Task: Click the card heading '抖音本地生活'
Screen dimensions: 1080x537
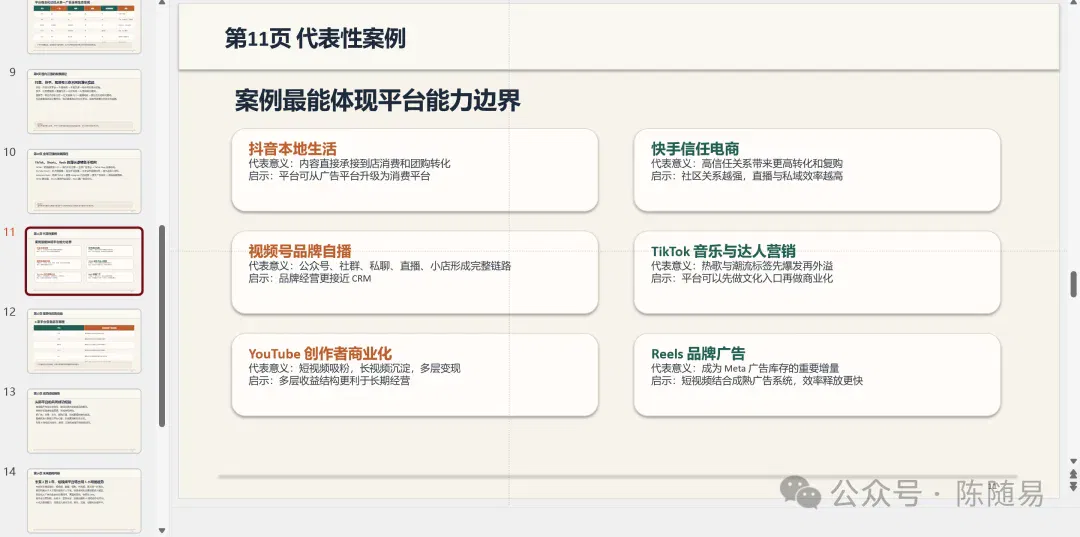Action: [x=293, y=149]
